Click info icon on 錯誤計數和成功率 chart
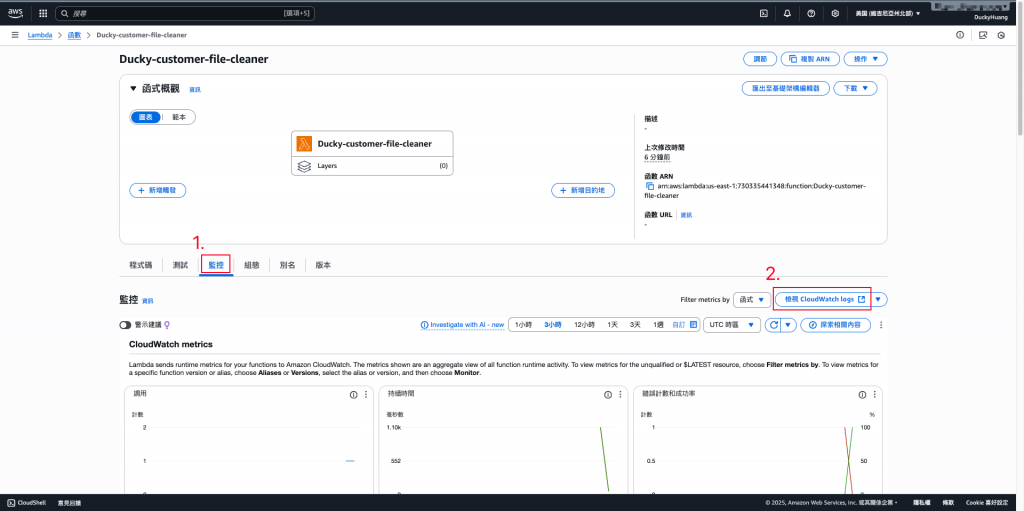This screenshot has height=511, width=1024. 862,395
